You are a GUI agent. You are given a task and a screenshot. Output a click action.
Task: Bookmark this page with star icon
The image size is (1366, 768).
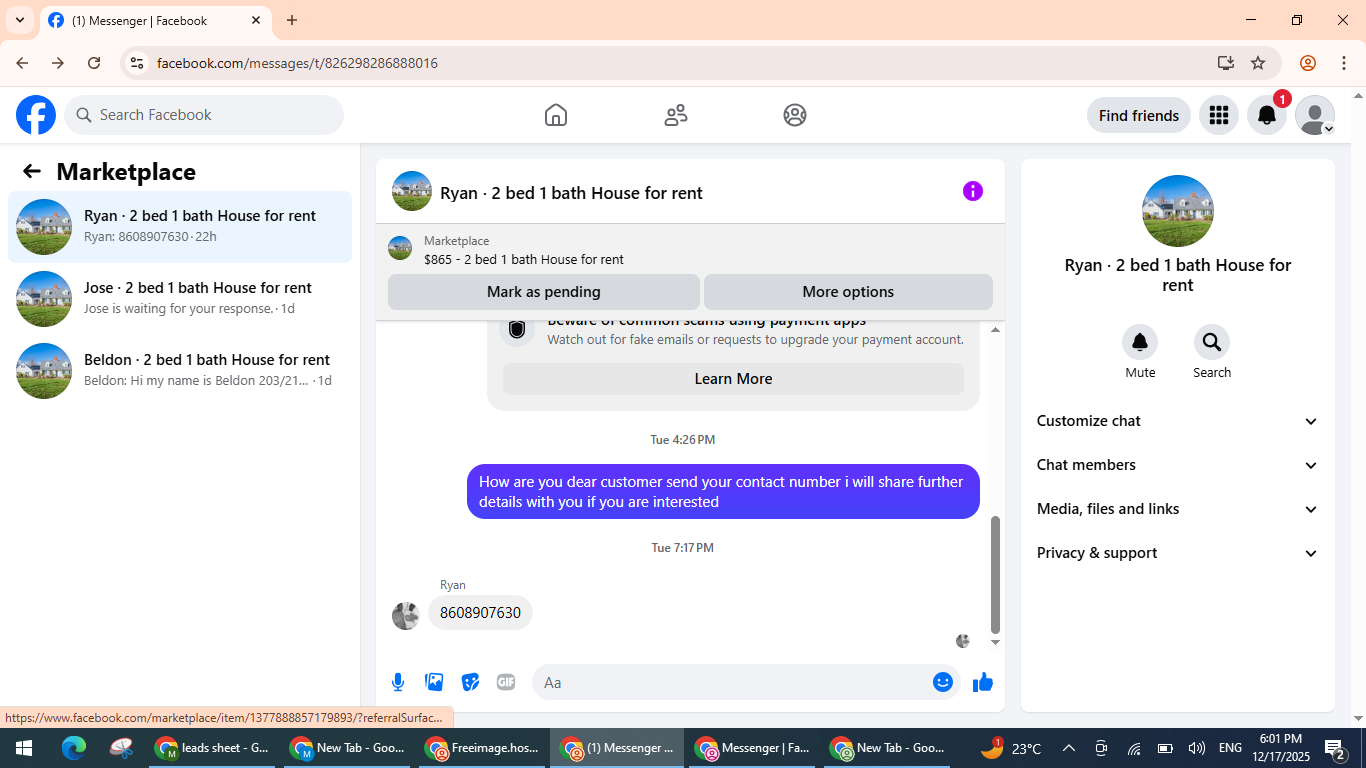point(1258,63)
